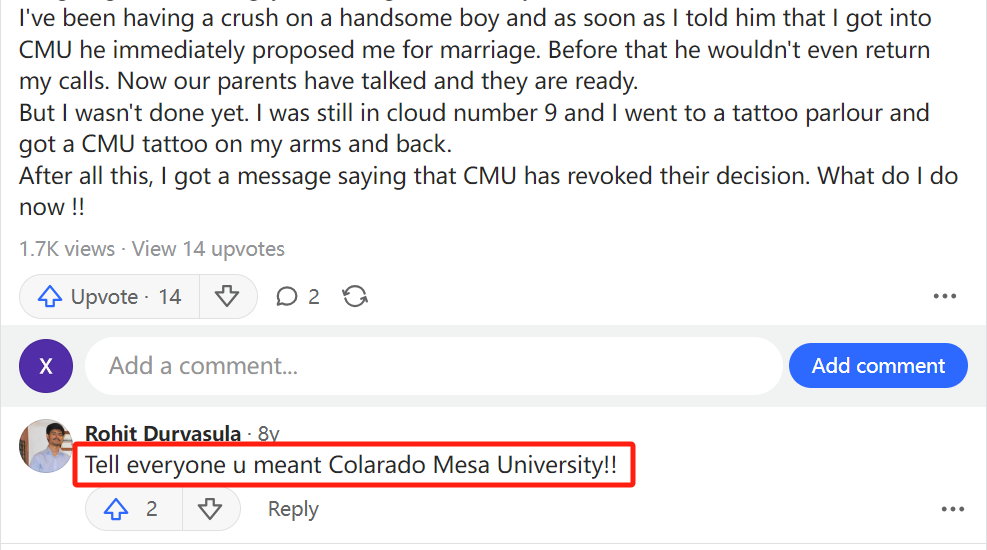Click the blue Add comment button
Image resolution: width=987 pixels, height=550 pixels.
tap(878, 366)
